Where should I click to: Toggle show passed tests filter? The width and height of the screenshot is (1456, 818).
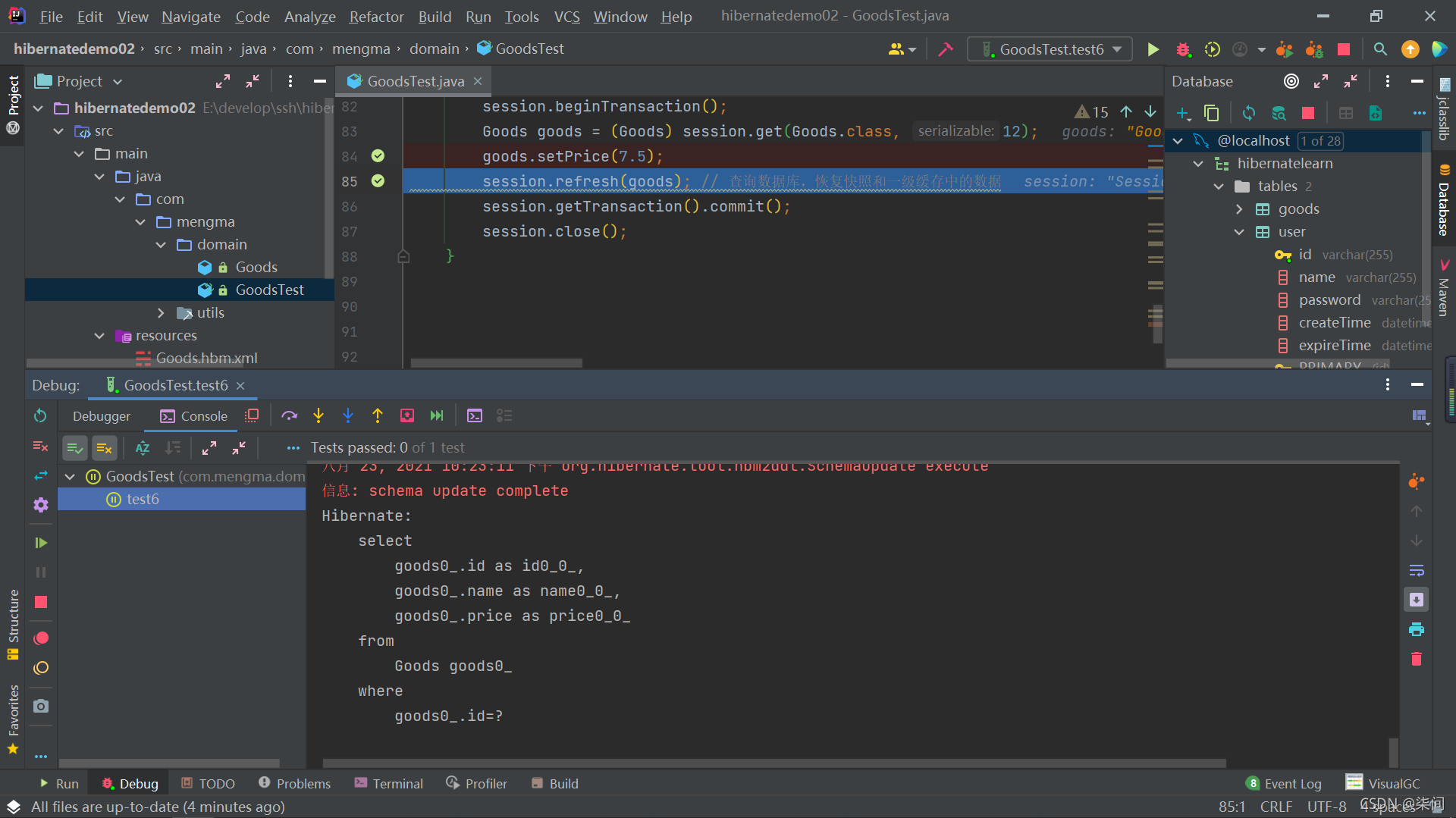74,448
